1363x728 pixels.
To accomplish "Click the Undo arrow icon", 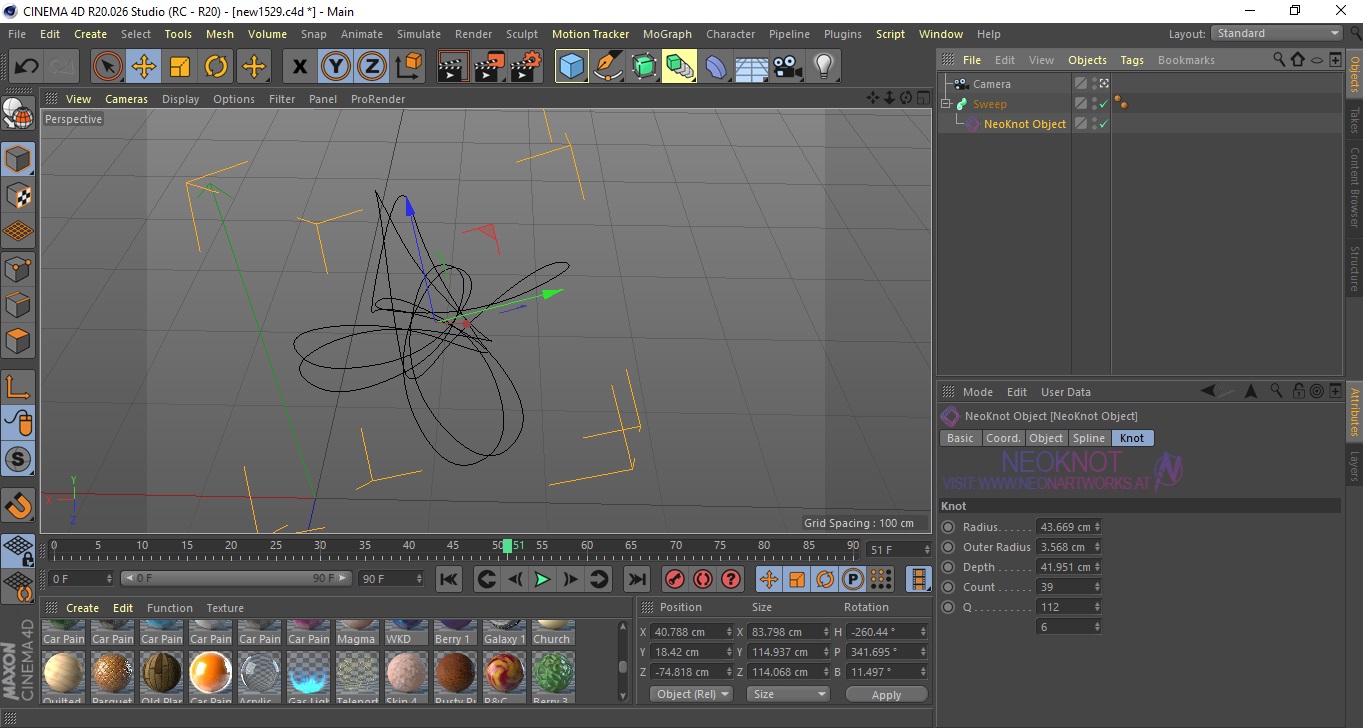I will (27, 67).
